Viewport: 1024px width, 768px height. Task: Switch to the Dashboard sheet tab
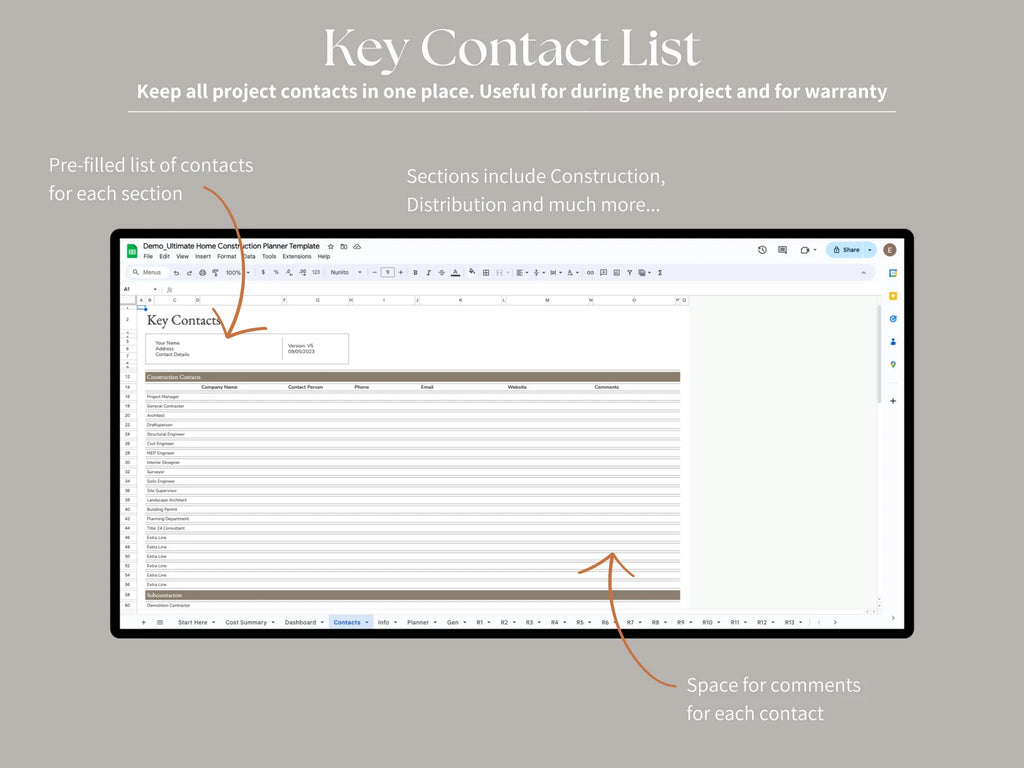(x=301, y=622)
